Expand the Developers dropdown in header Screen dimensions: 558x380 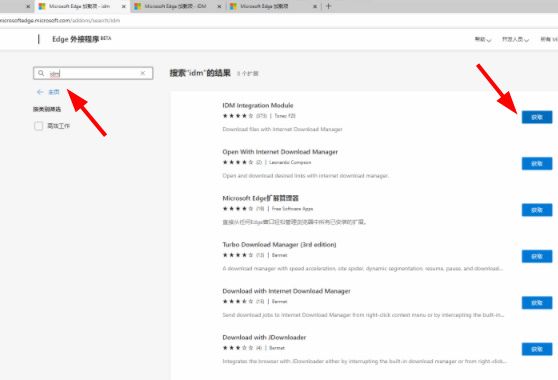[515, 39]
